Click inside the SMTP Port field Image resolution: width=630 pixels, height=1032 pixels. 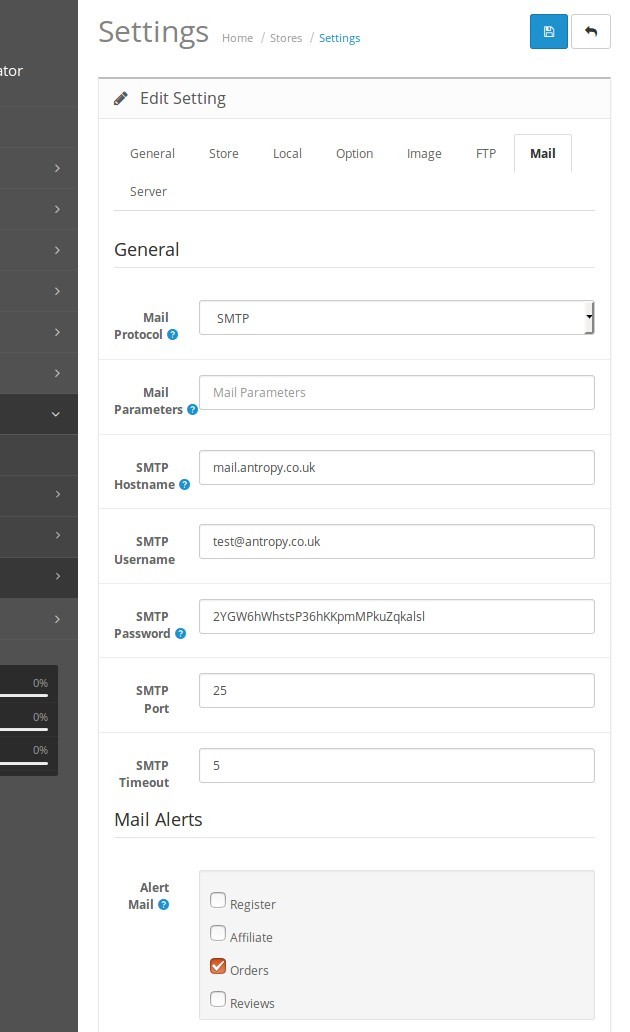click(396, 690)
